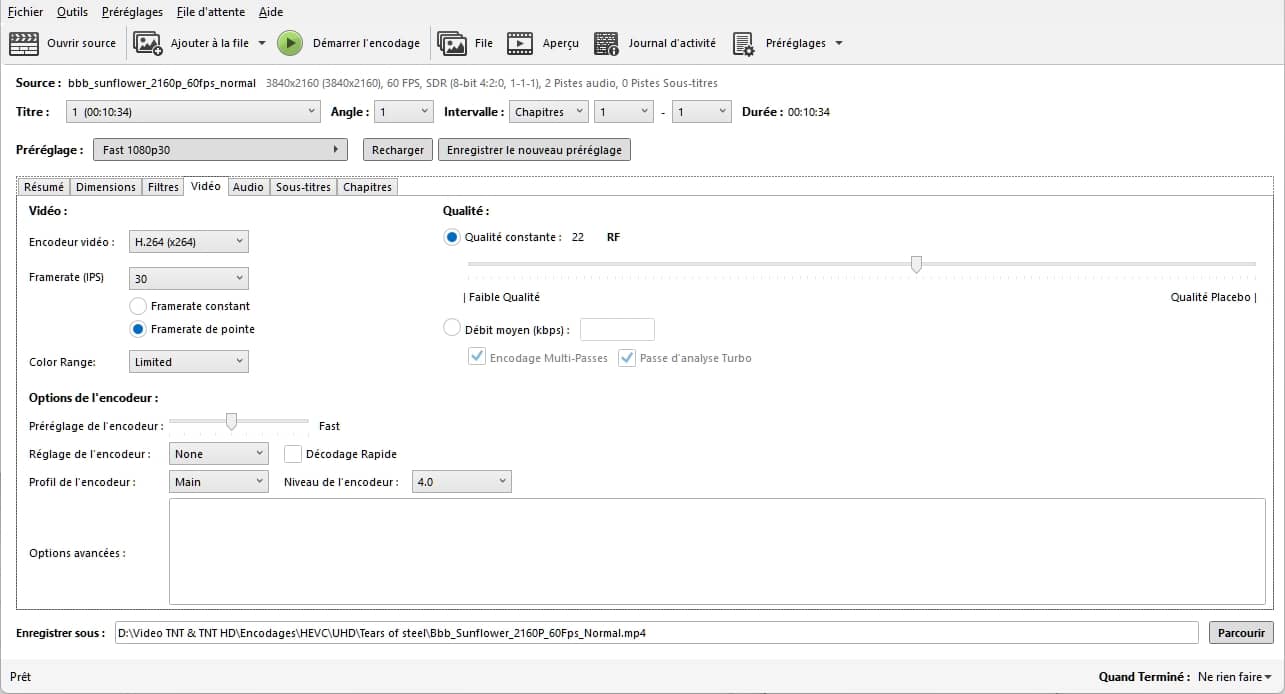Enable the Décodage Rapide checkbox
The height and width of the screenshot is (694, 1285).
coord(293,454)
